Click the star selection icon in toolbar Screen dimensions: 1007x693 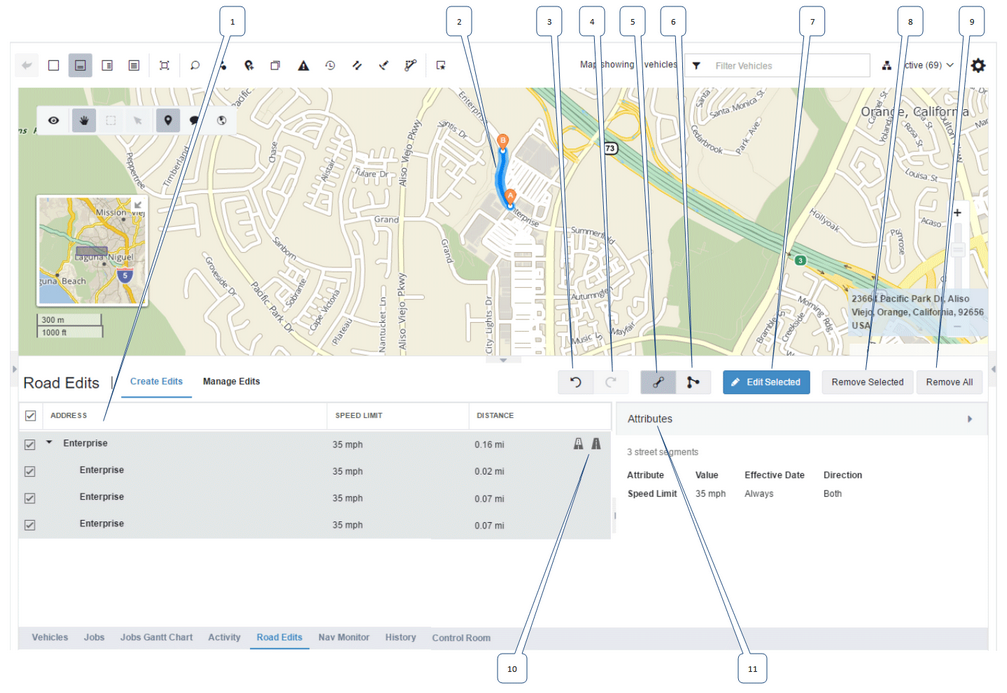pos(441,65)
